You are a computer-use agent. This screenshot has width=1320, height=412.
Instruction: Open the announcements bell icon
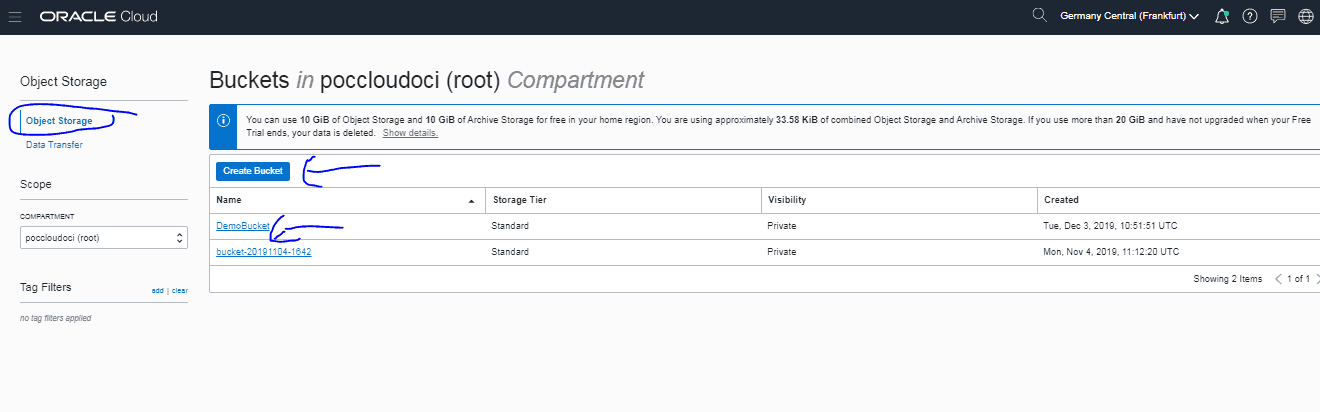[1221, 17]
